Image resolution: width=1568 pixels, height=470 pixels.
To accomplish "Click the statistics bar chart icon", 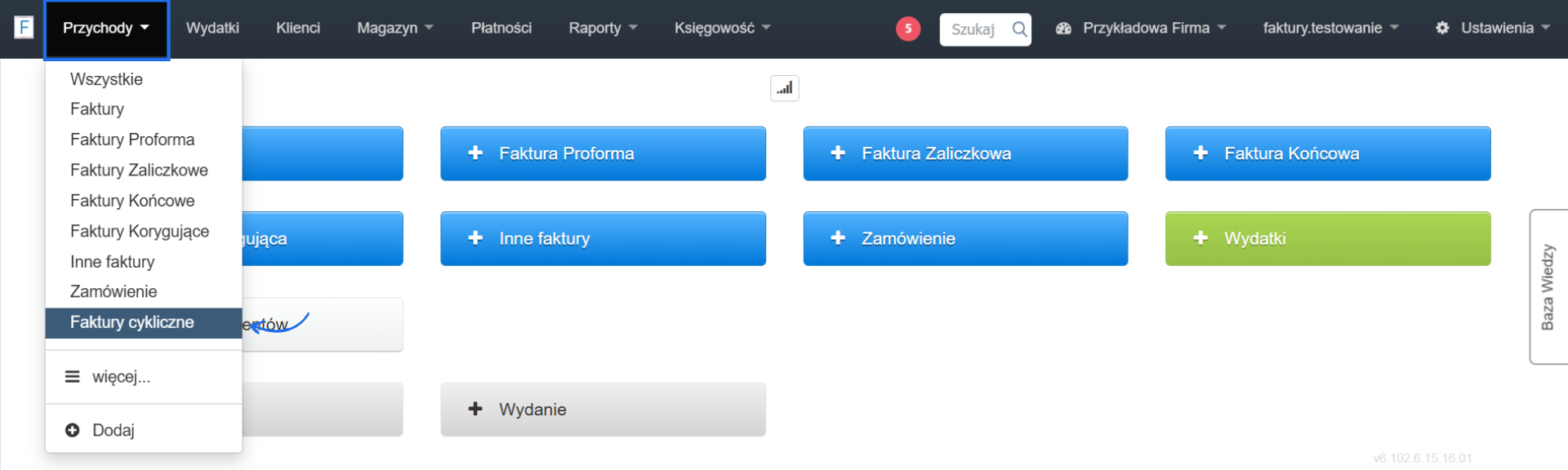I will (785, 88).
